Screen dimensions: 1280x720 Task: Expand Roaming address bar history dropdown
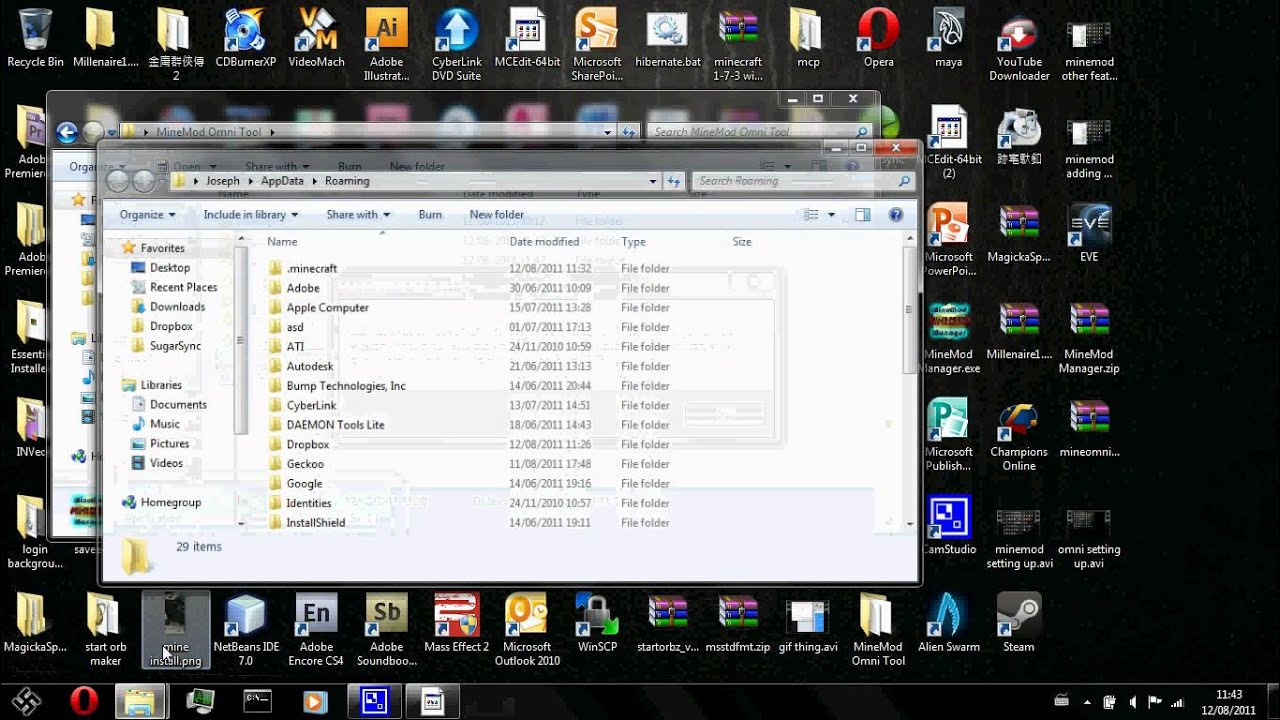(x=653, y=181)
